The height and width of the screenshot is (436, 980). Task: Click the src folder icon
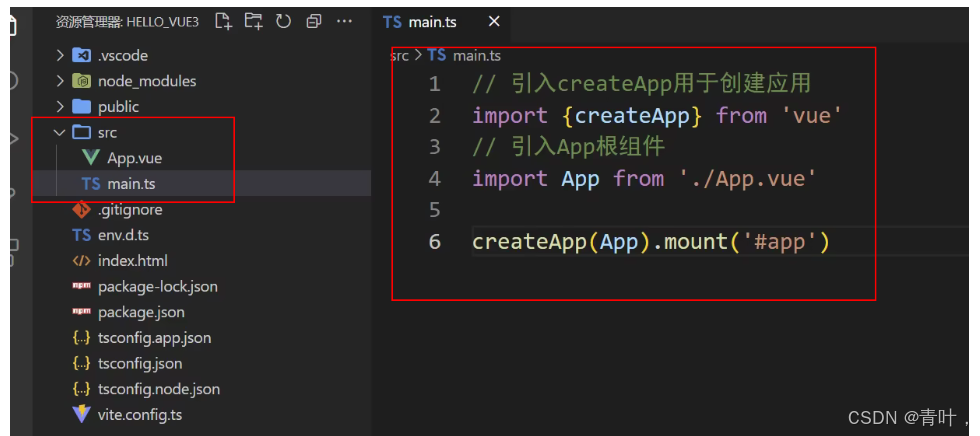(82, 132)
